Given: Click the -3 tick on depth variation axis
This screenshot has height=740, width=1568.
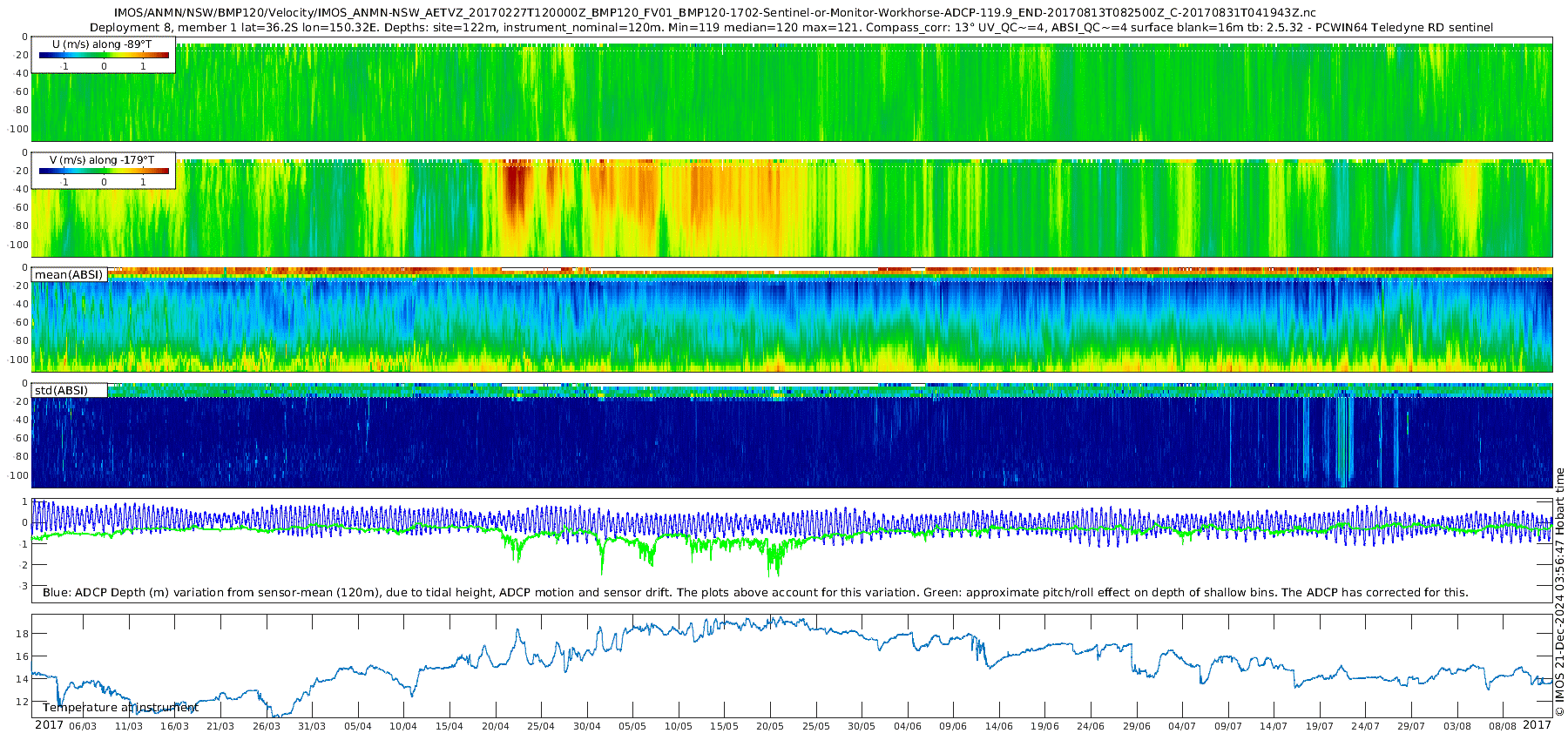Looking at the screenshot, I should (24, 586).
